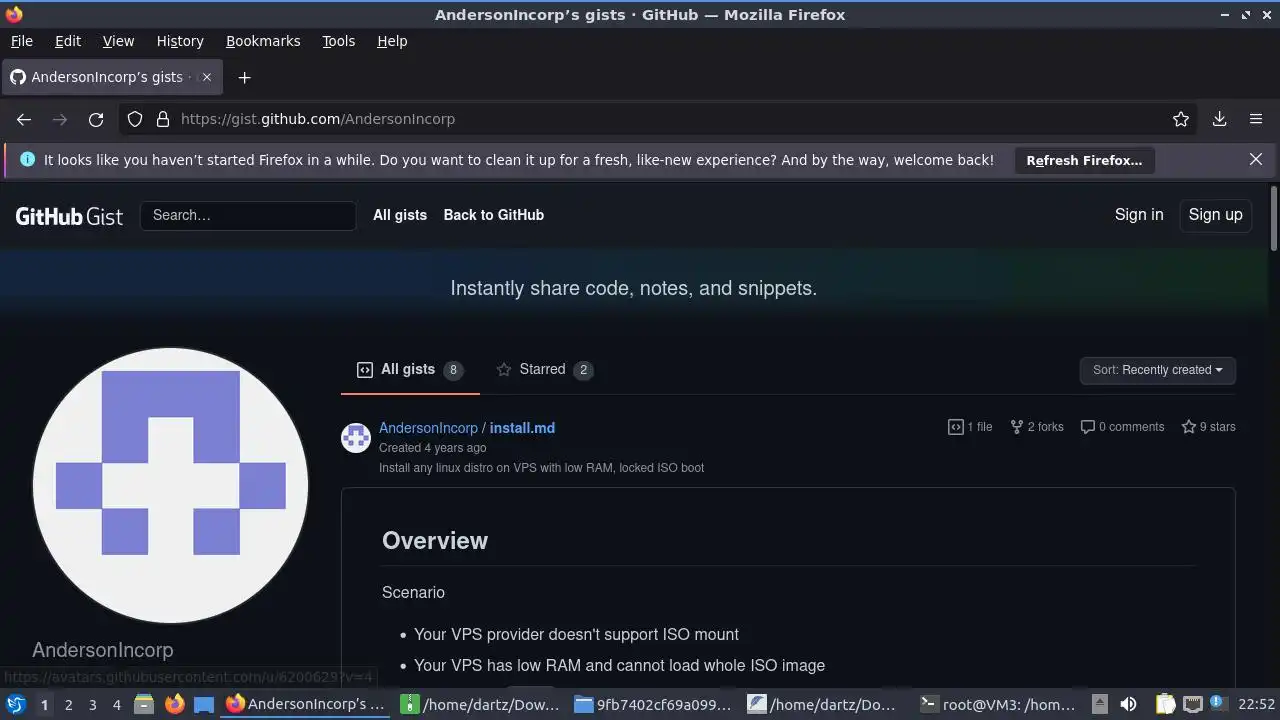Click the 'Created 4 years ago' text
The height and width of the screenshot is (720, 1280).
coord(432,448)
